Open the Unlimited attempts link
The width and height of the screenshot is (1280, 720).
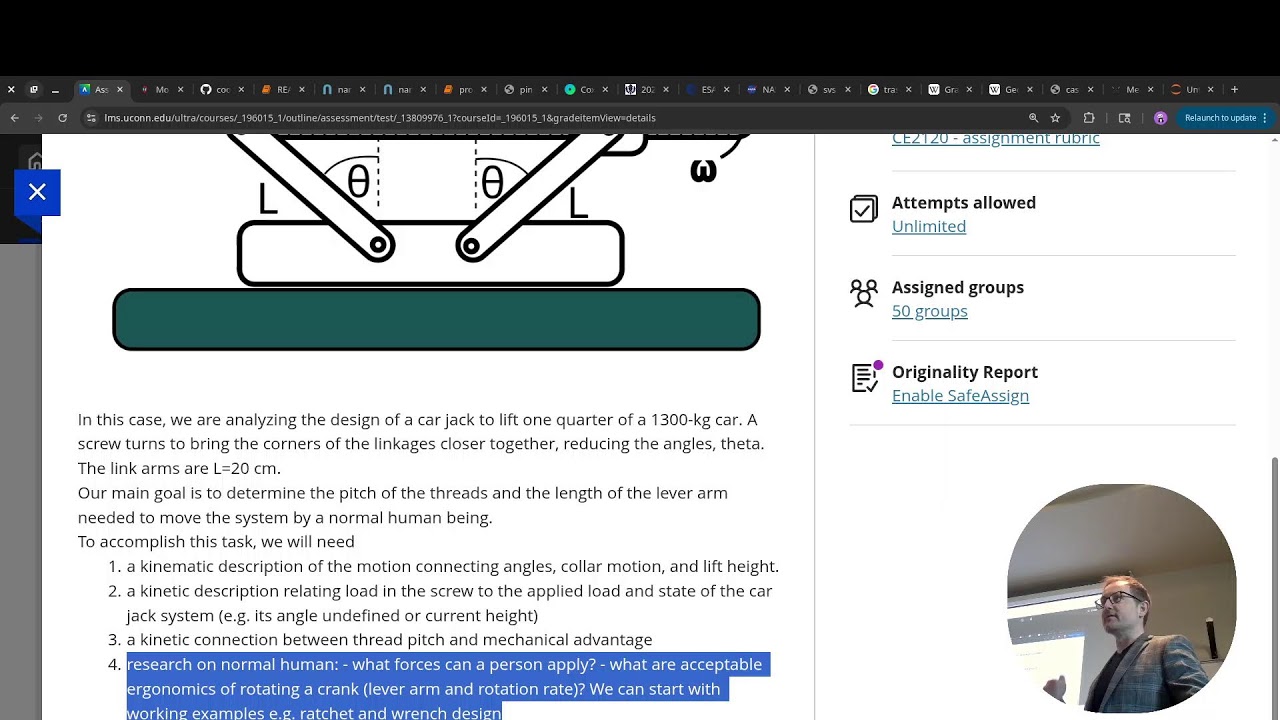point(929,226)
